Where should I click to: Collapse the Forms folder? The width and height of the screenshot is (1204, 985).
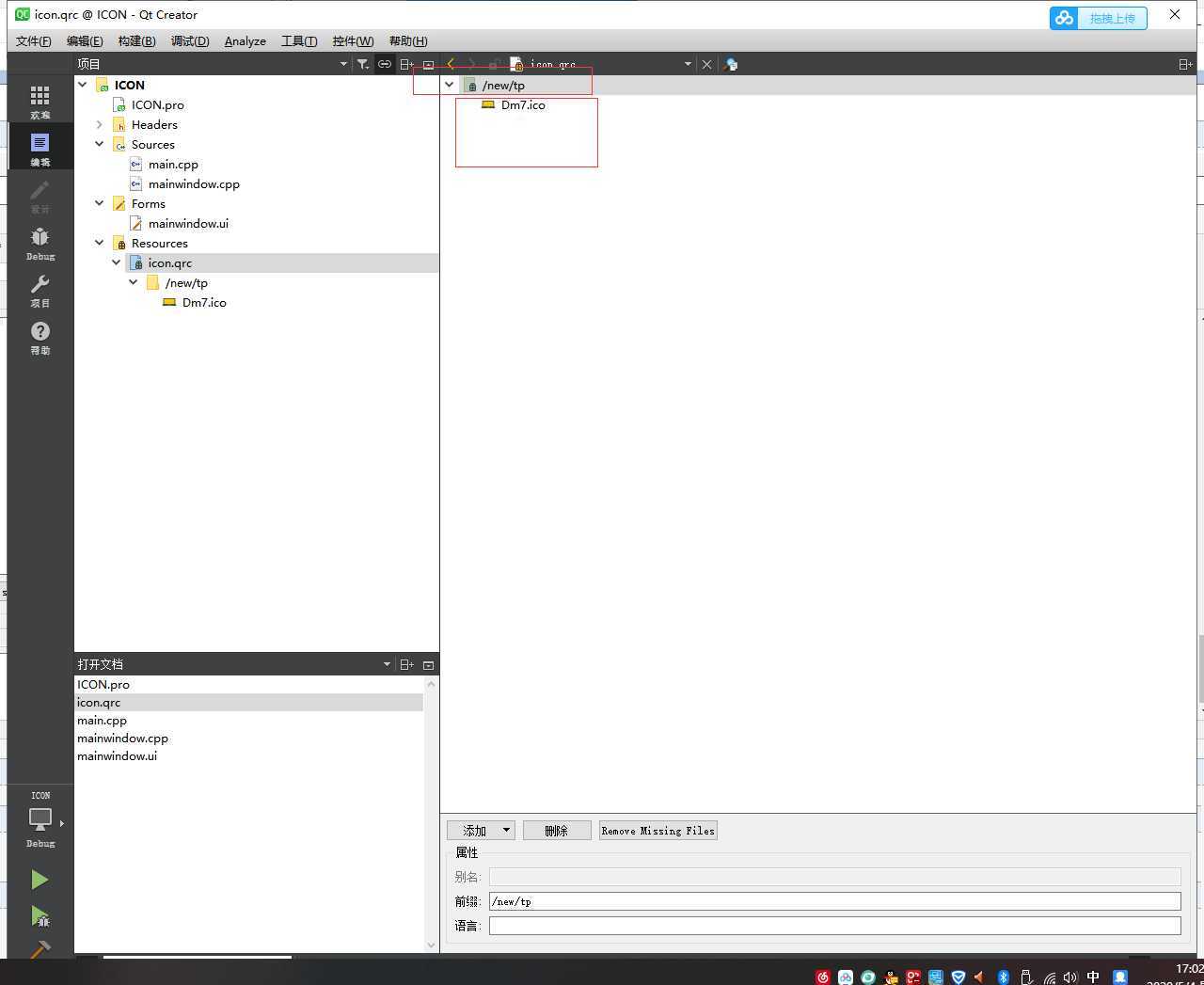[x=100, y=203]
